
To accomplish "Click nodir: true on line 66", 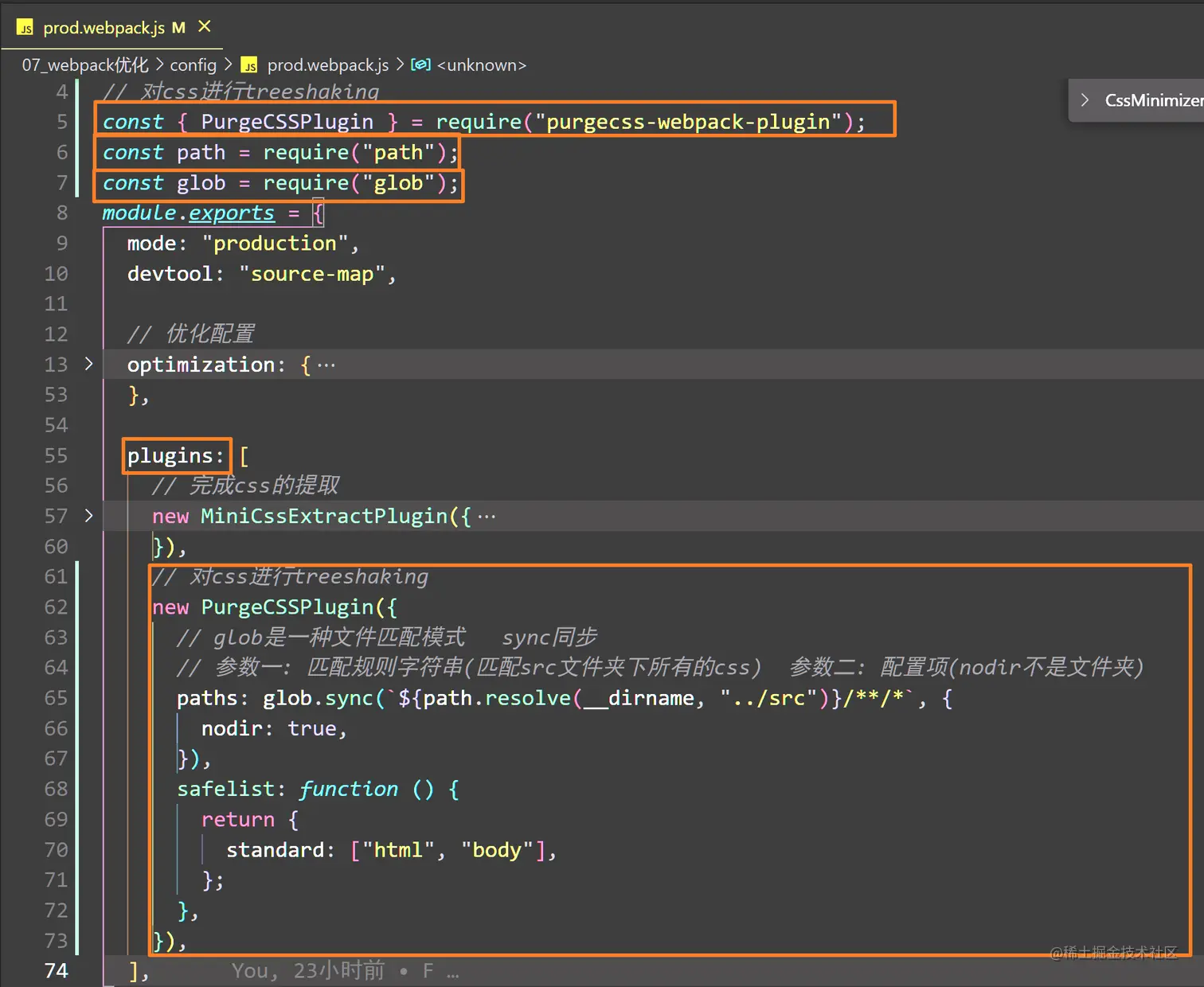I will [268, 728].
